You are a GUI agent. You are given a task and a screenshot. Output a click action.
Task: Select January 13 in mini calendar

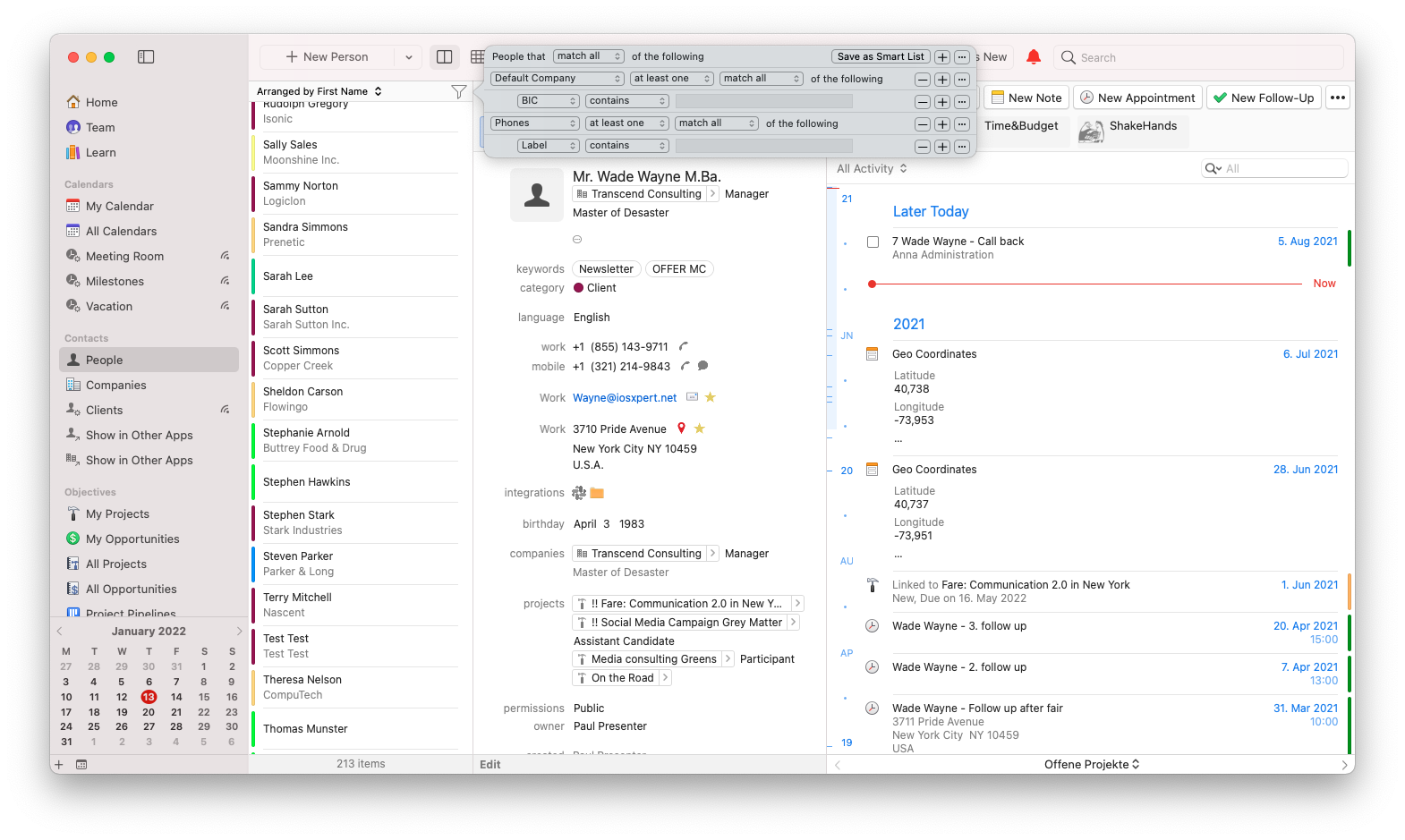click(x=149, y=697)
